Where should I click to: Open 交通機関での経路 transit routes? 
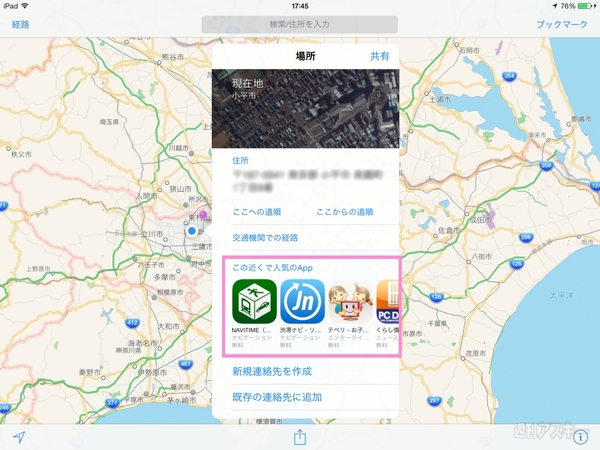tap(265, 238)
